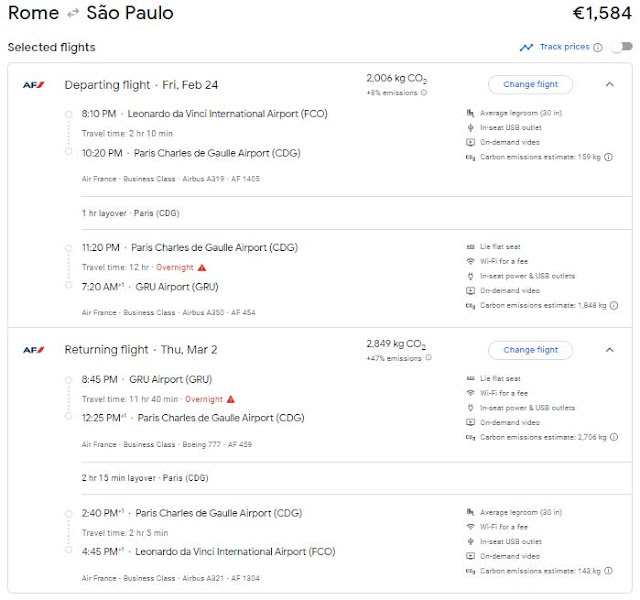Open info icon next to +47% emissions

point(427,358)
